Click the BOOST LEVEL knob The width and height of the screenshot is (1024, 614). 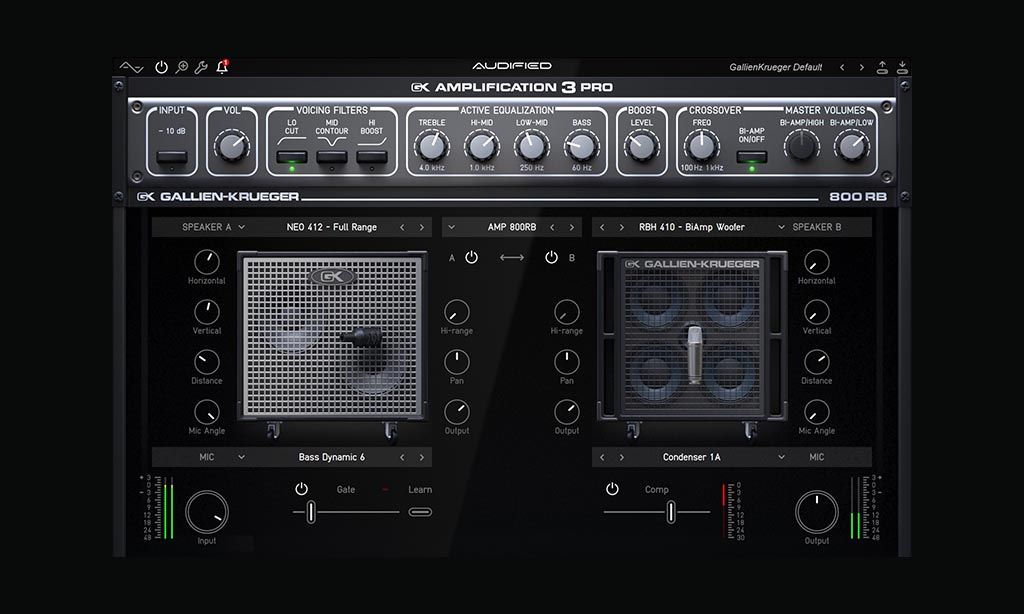641,146
